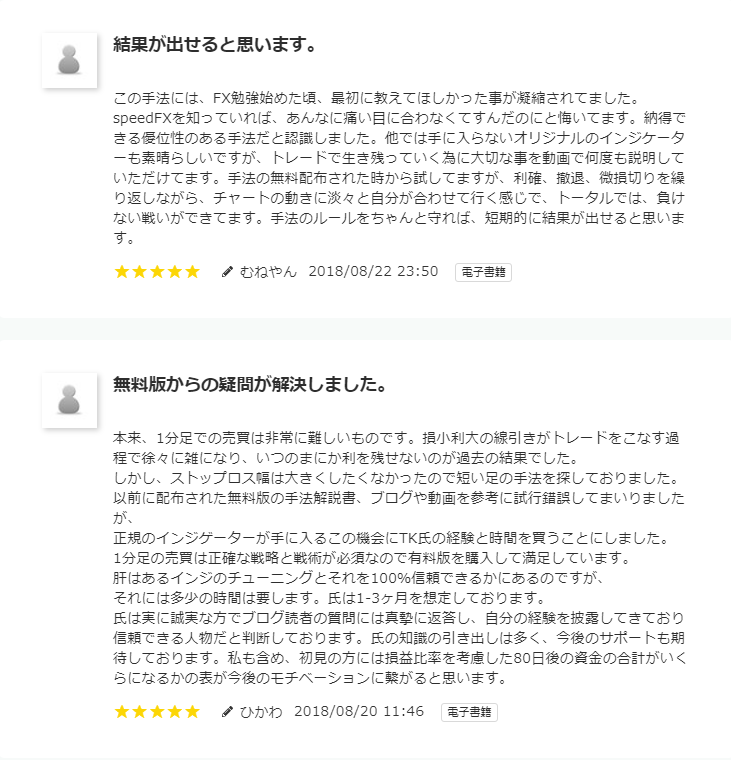Click the pencil icon next to ひかわ

click(x=227, y=712)
